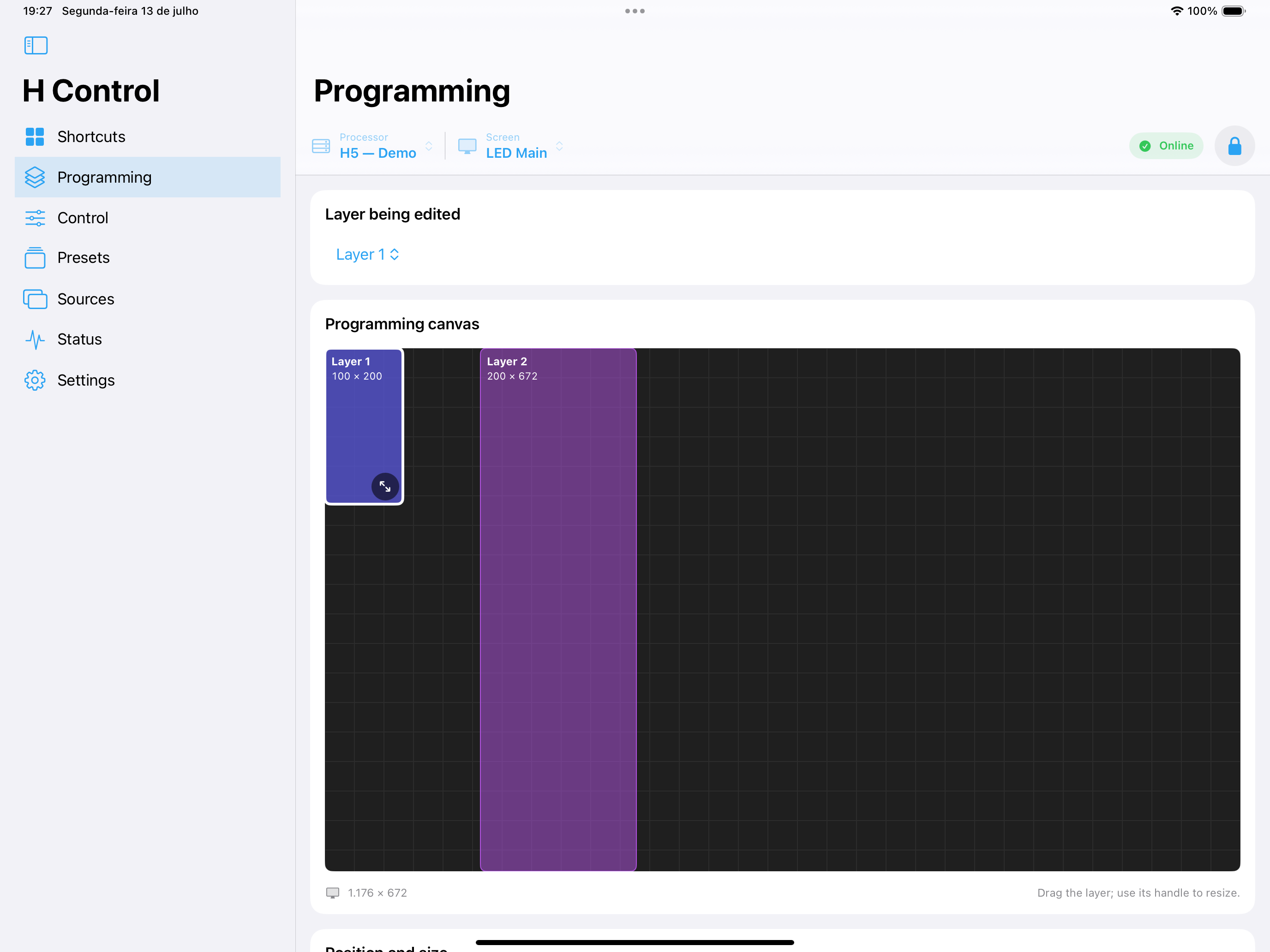Click the 1.176 × 672 canvas size text
Viewport: 1270px width, 952px height.
[377, 893]
